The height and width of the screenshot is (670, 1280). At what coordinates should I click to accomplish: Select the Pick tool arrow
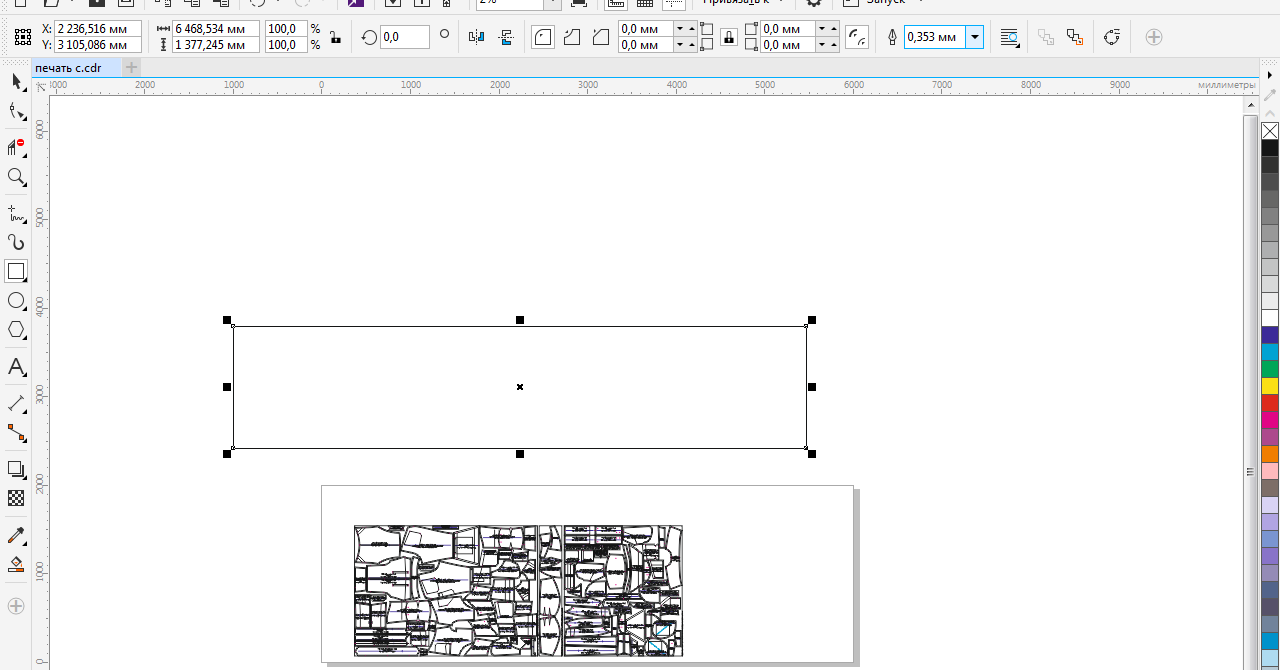[x=16, y=81]
